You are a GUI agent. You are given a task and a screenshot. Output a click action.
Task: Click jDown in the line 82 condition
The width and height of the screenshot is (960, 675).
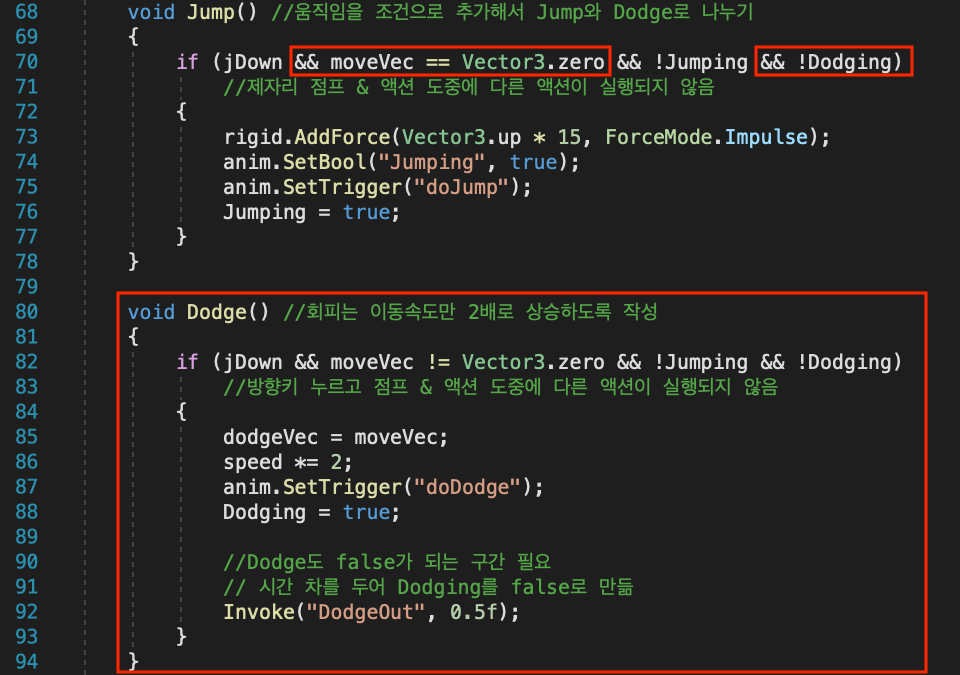pyautogui.click(x=252, y=362)
